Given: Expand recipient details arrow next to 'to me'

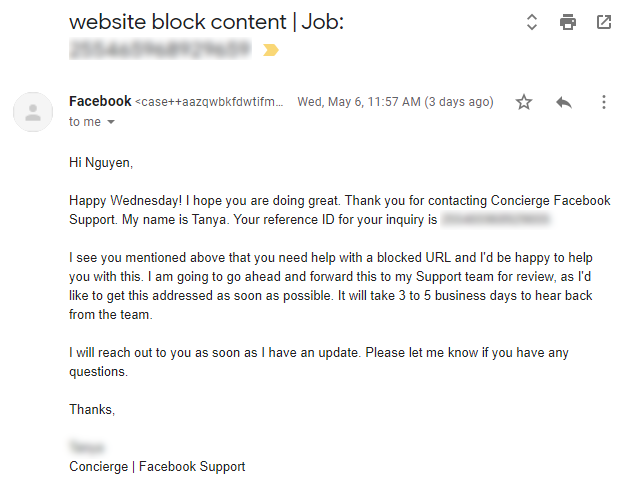Looking at the screenshot, I should [111, 122].
